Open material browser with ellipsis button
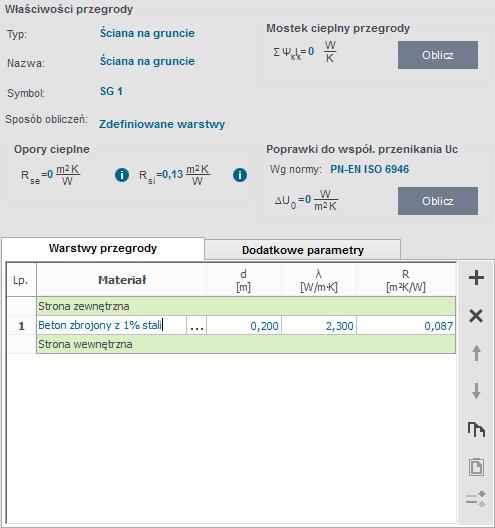Screen dimensions: 495x528 pos(197,326)
